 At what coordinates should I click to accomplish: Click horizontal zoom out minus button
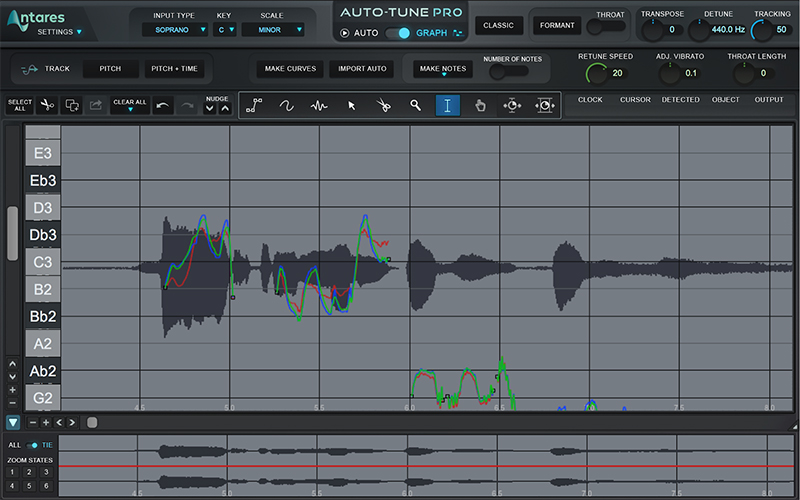[33, 422]
